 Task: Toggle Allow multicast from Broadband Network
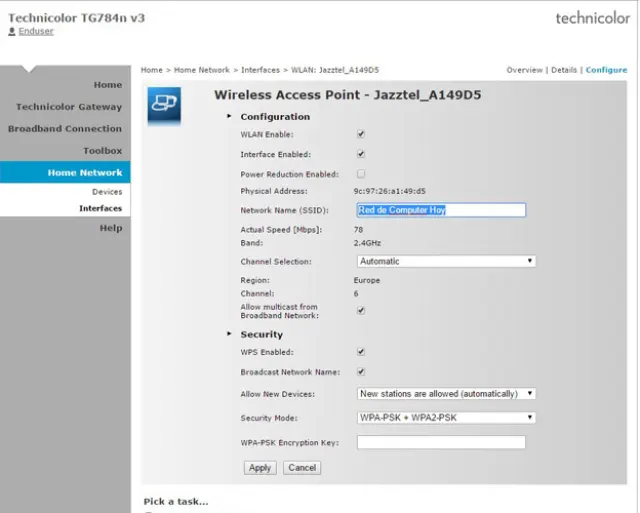(x=361, y=311)
